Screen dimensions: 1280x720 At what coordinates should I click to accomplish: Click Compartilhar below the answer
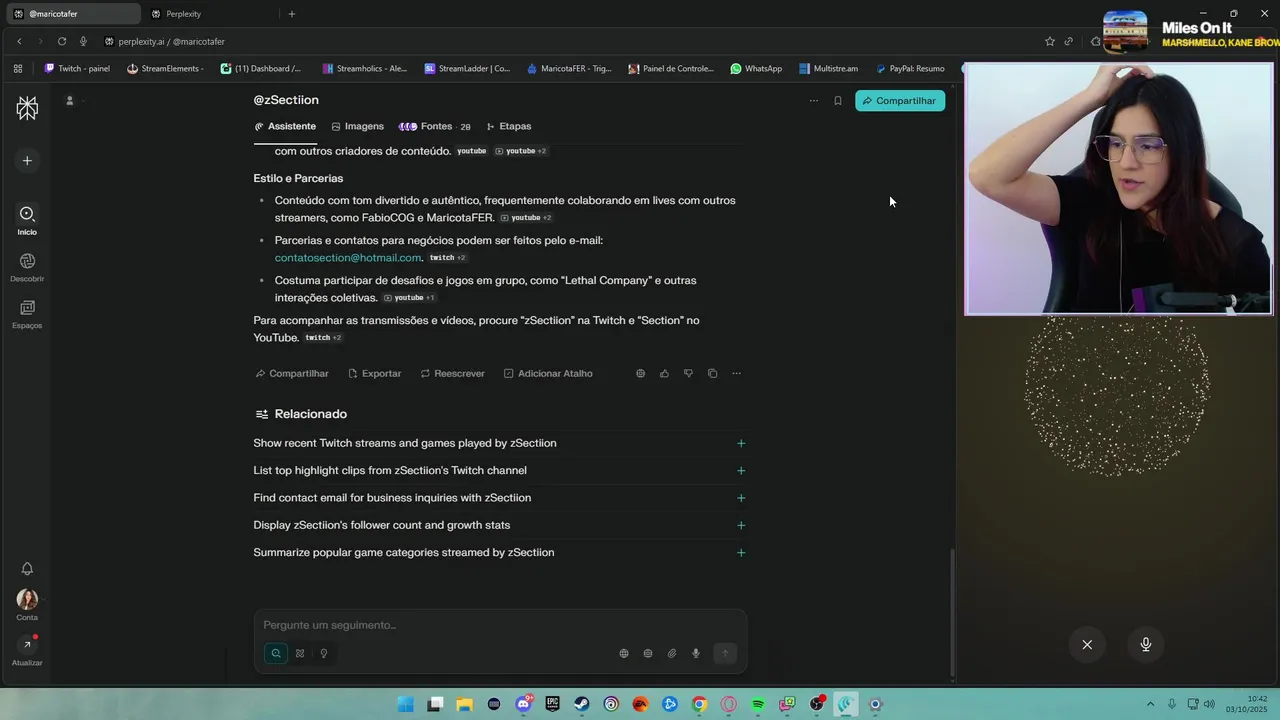(292, 374)
